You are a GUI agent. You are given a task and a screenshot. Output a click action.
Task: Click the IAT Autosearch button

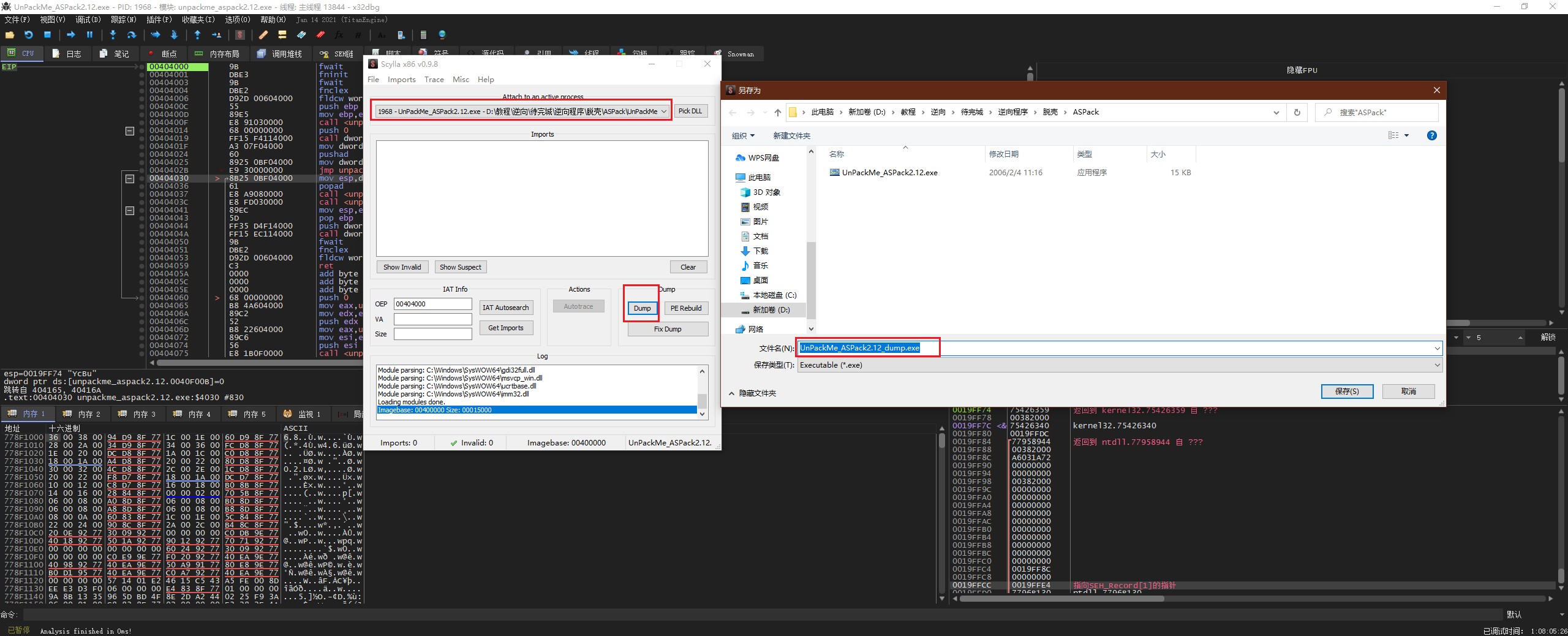505,308
